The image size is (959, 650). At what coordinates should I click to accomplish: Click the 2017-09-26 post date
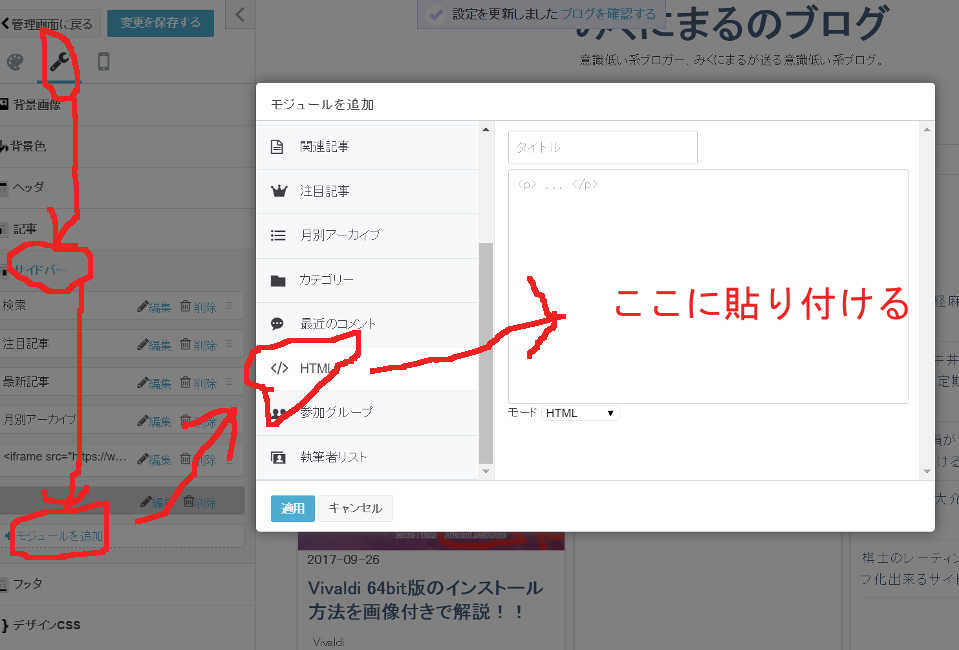tap(343, 560)
